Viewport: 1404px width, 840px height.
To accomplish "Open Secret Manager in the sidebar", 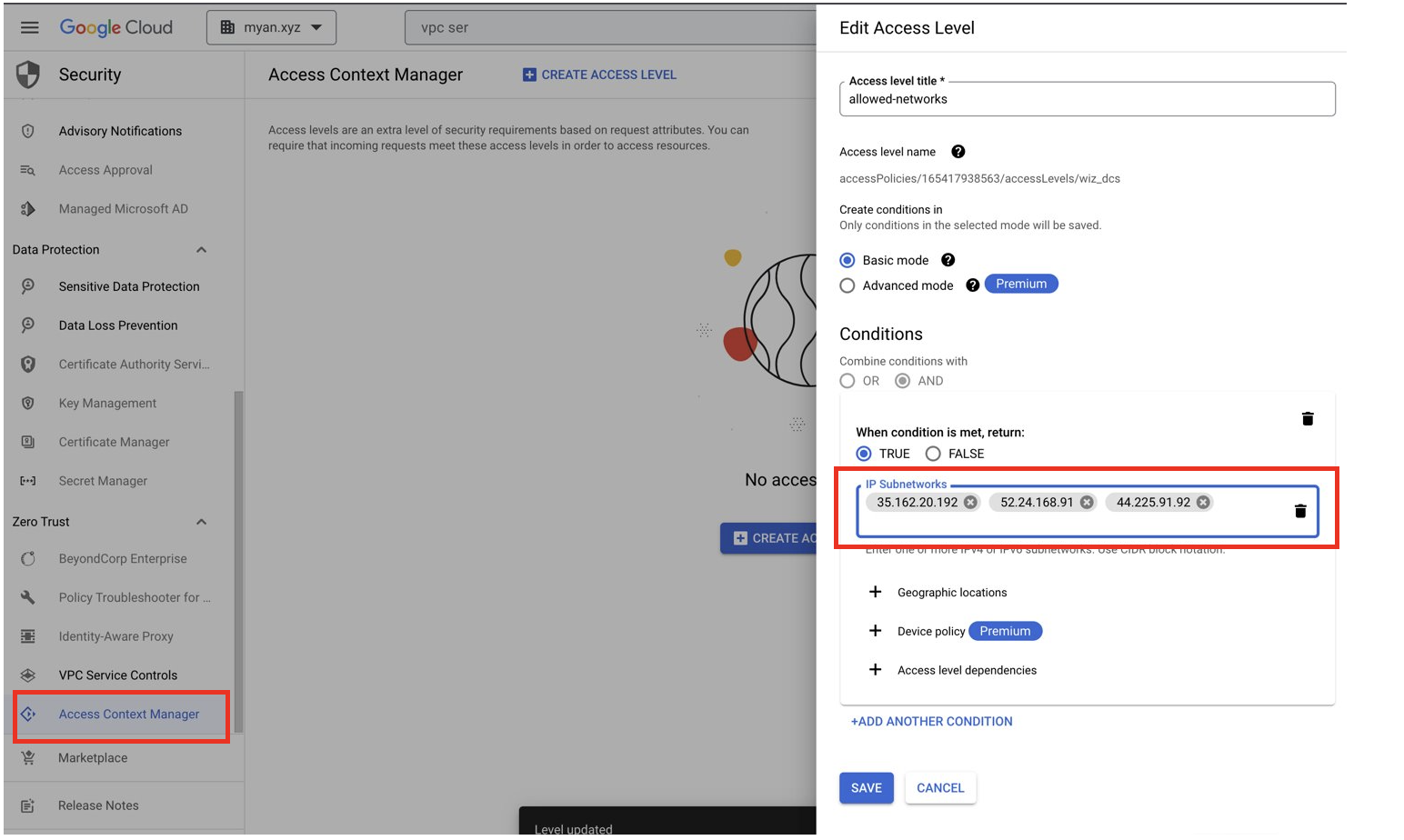I will pos(103,480).
